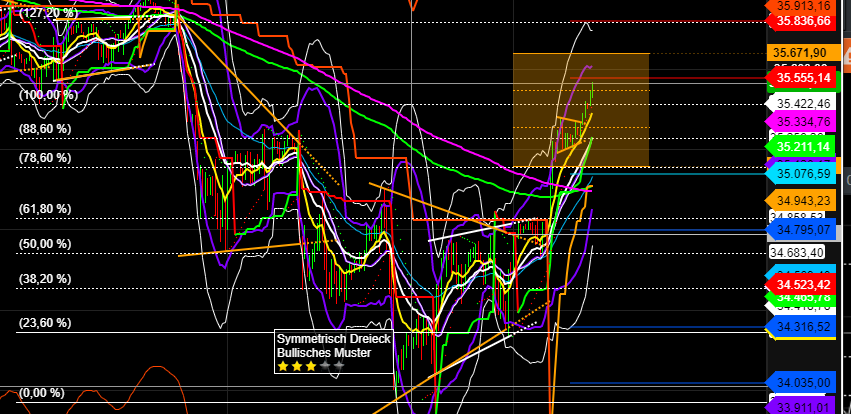
Task: Click the 127,20 % Fibonacci extension label
Action: 48,13
